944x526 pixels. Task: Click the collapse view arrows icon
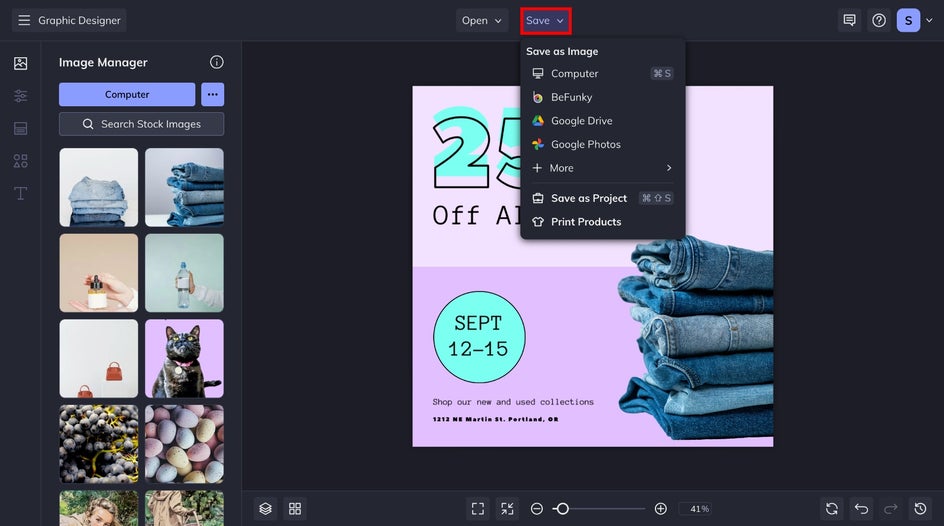(508, 509)
